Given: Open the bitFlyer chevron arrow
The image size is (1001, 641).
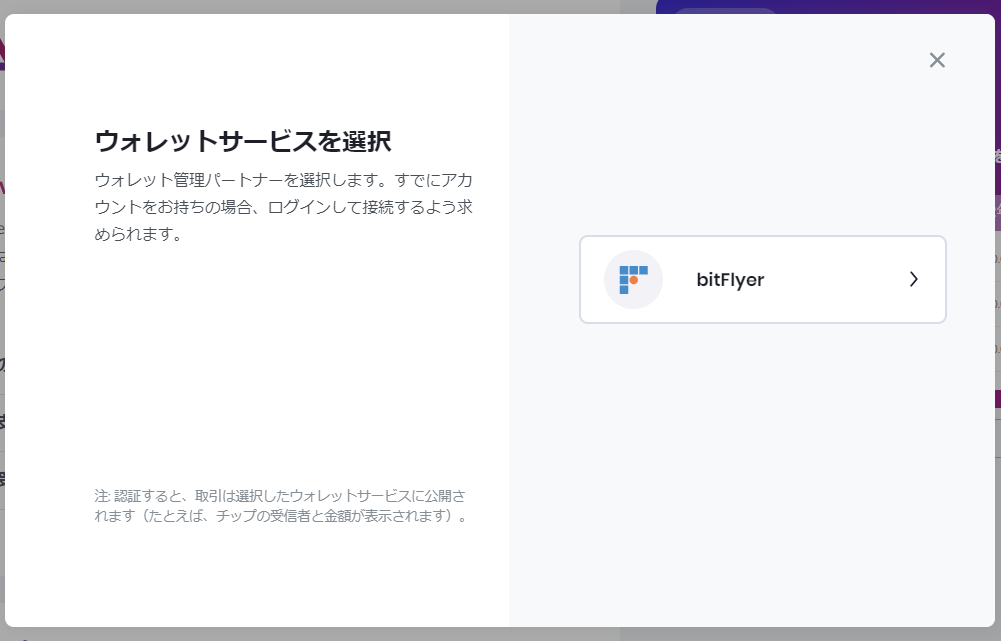Looking at the screenshot, I should coord(914,280).
